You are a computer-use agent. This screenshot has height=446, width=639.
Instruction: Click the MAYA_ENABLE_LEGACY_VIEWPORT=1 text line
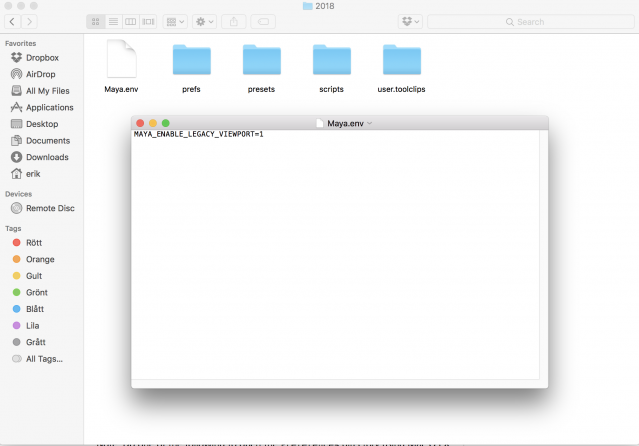pyautogui.click(x=198, y=134)
